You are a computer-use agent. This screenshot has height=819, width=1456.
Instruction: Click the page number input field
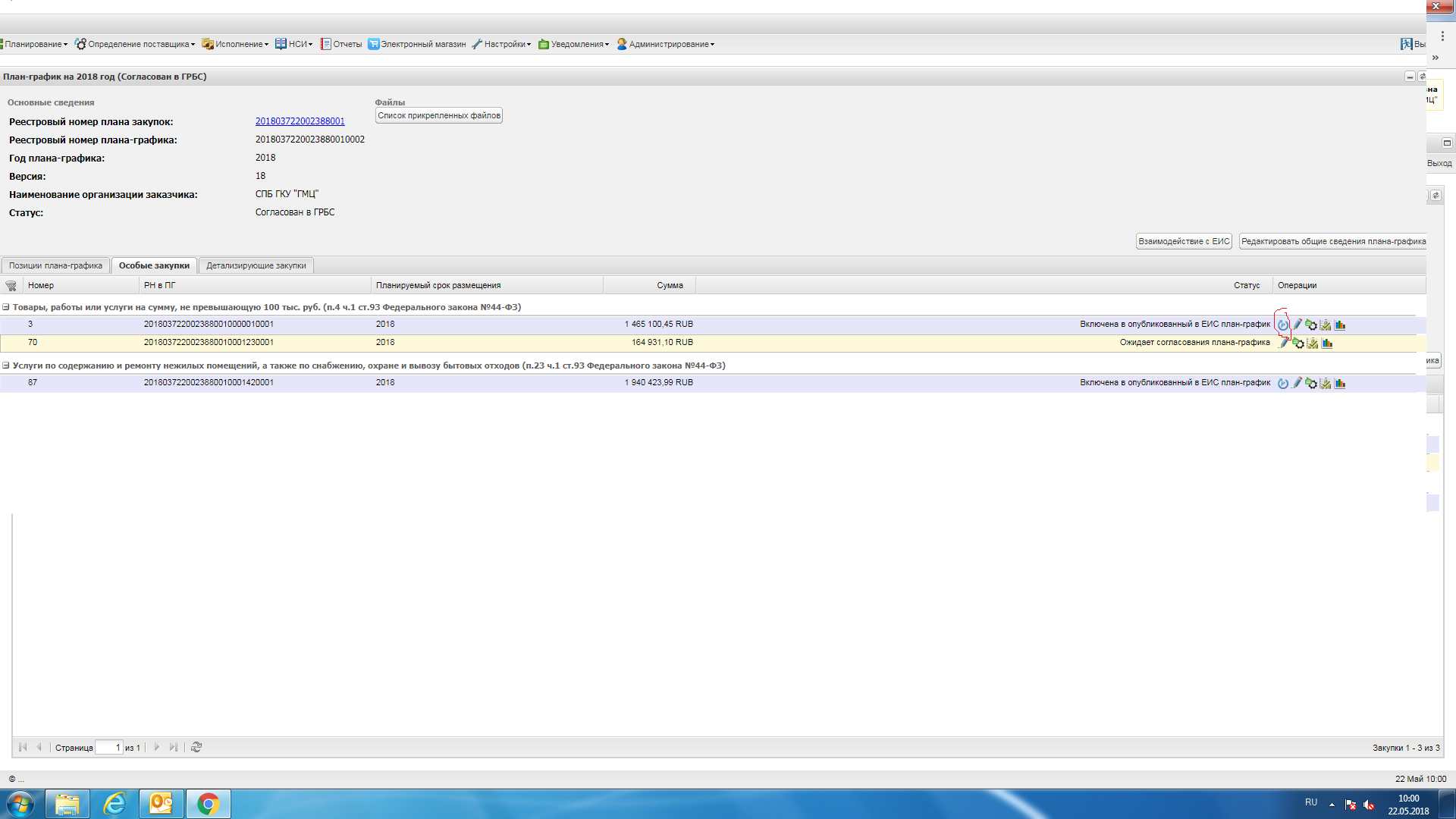pyautogui.click(x=109, y=747)
